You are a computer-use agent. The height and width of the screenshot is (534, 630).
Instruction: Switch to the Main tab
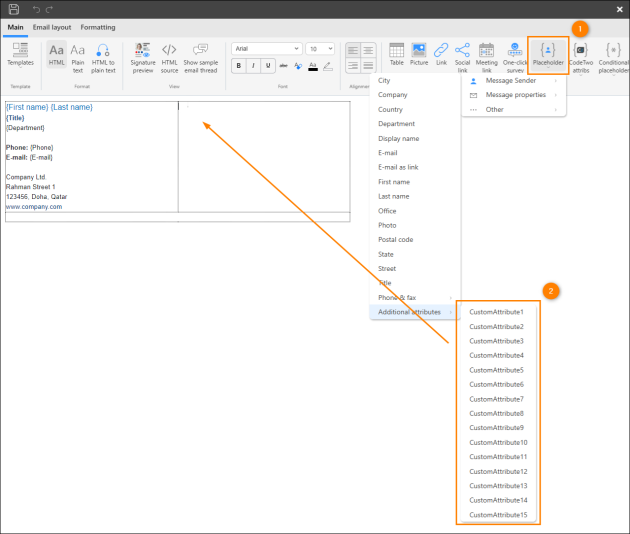(x=15, y=27)
